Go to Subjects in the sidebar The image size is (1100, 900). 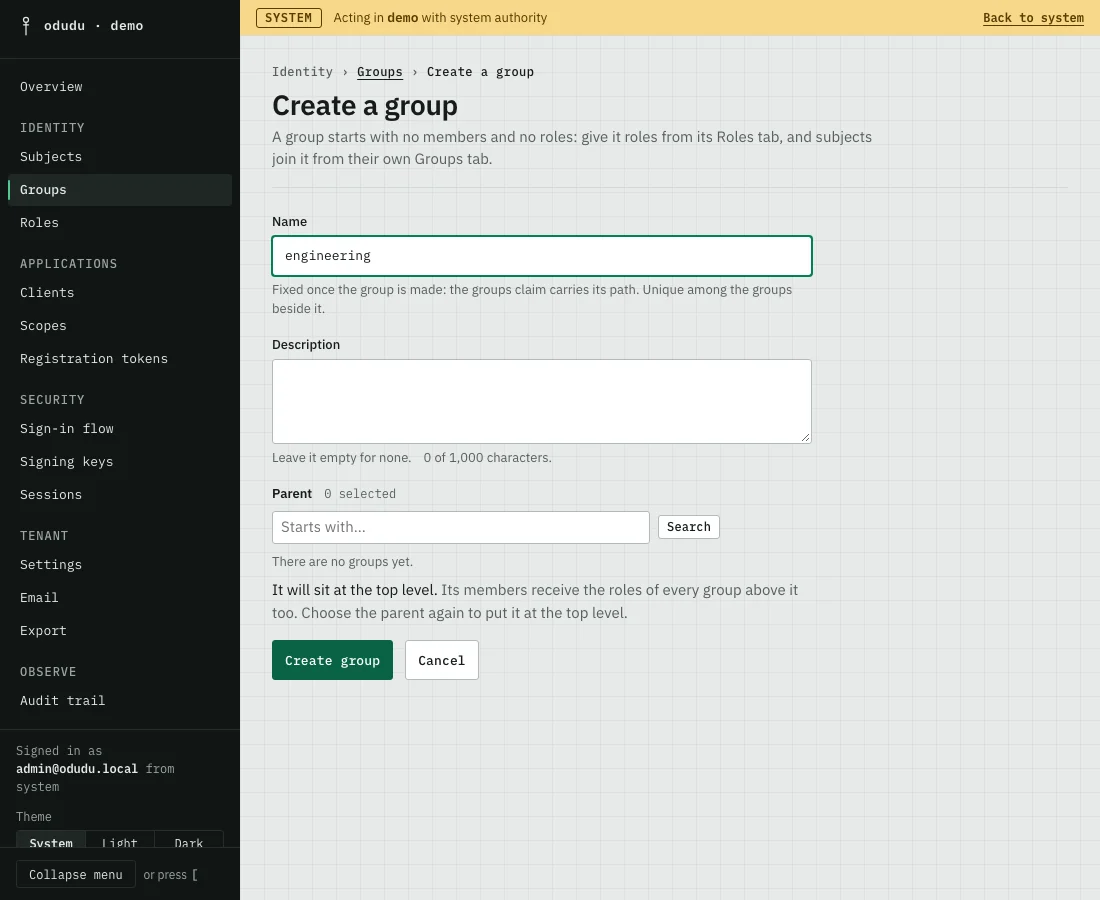[x=120, y=156]
